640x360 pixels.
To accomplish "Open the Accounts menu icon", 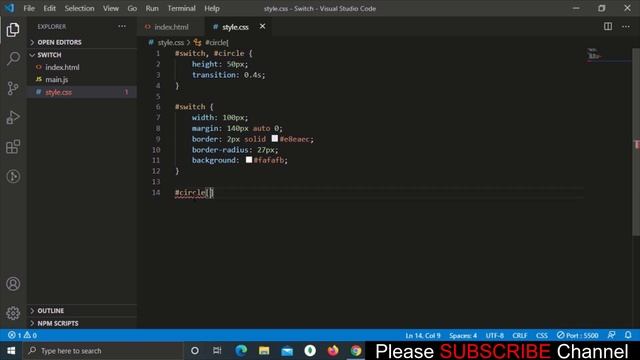I will click(13, 284).
